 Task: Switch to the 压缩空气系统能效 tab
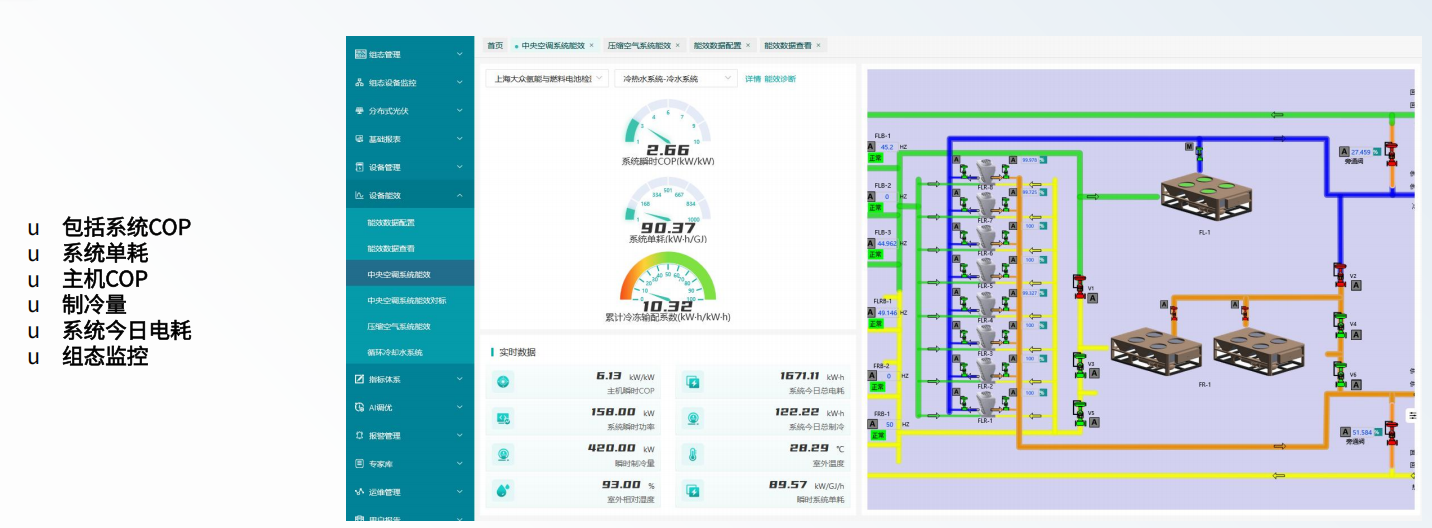(x=639, y=45)
